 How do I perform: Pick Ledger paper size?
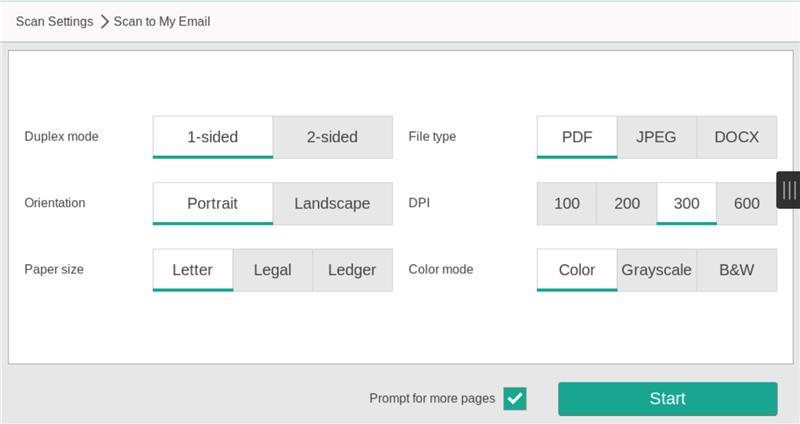(x=352, y=269)
